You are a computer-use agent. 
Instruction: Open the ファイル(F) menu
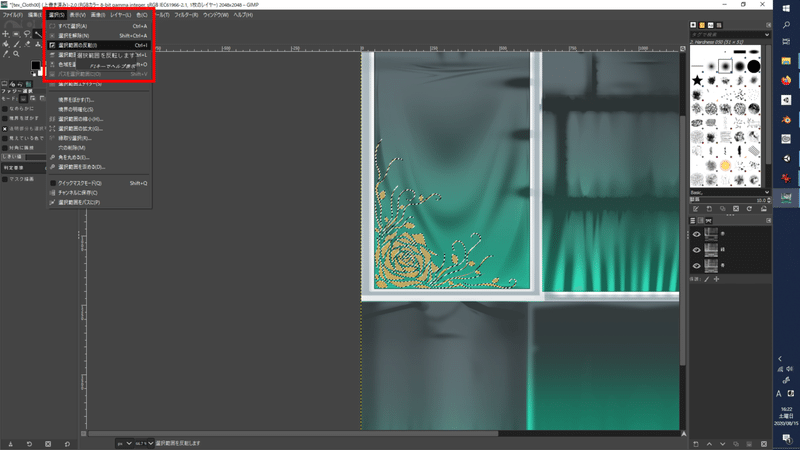click(x=12, y=15)
